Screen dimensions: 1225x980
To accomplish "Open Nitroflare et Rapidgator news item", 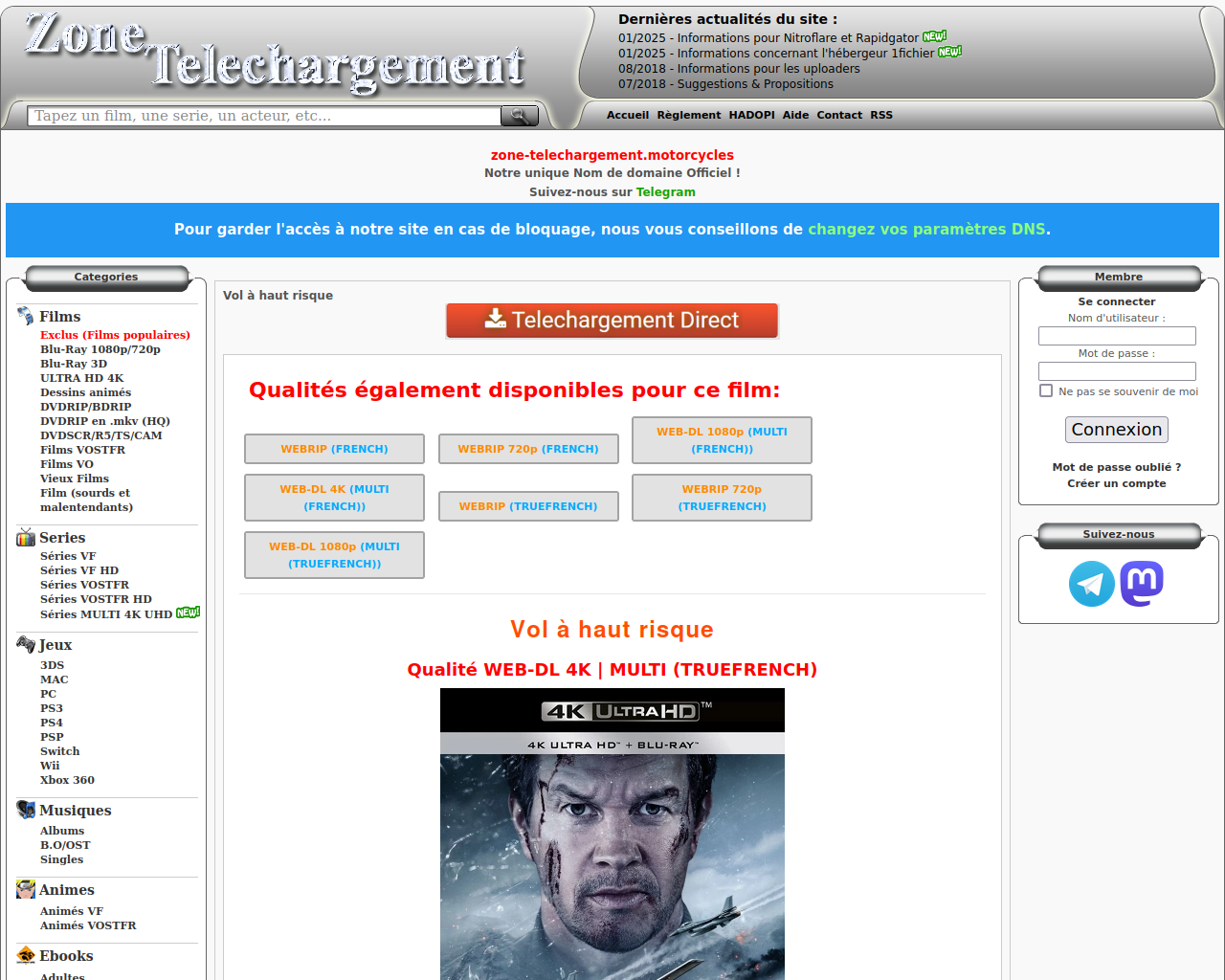I will pyautogui.click(x=768, y=38).
